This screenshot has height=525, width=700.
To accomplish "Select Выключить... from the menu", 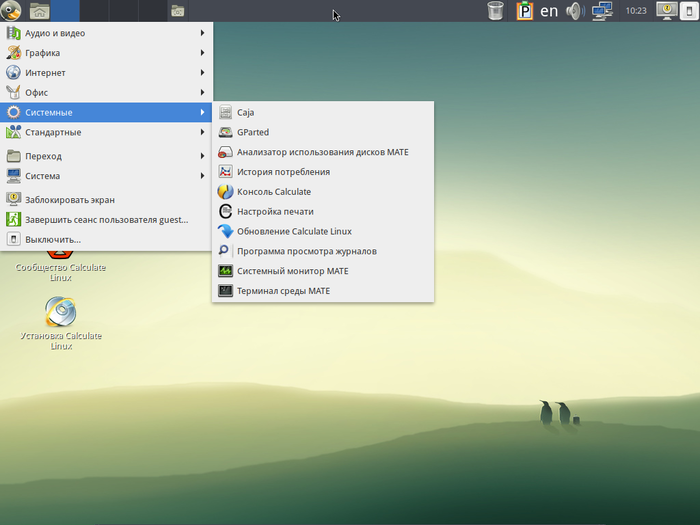I will 106,239.
